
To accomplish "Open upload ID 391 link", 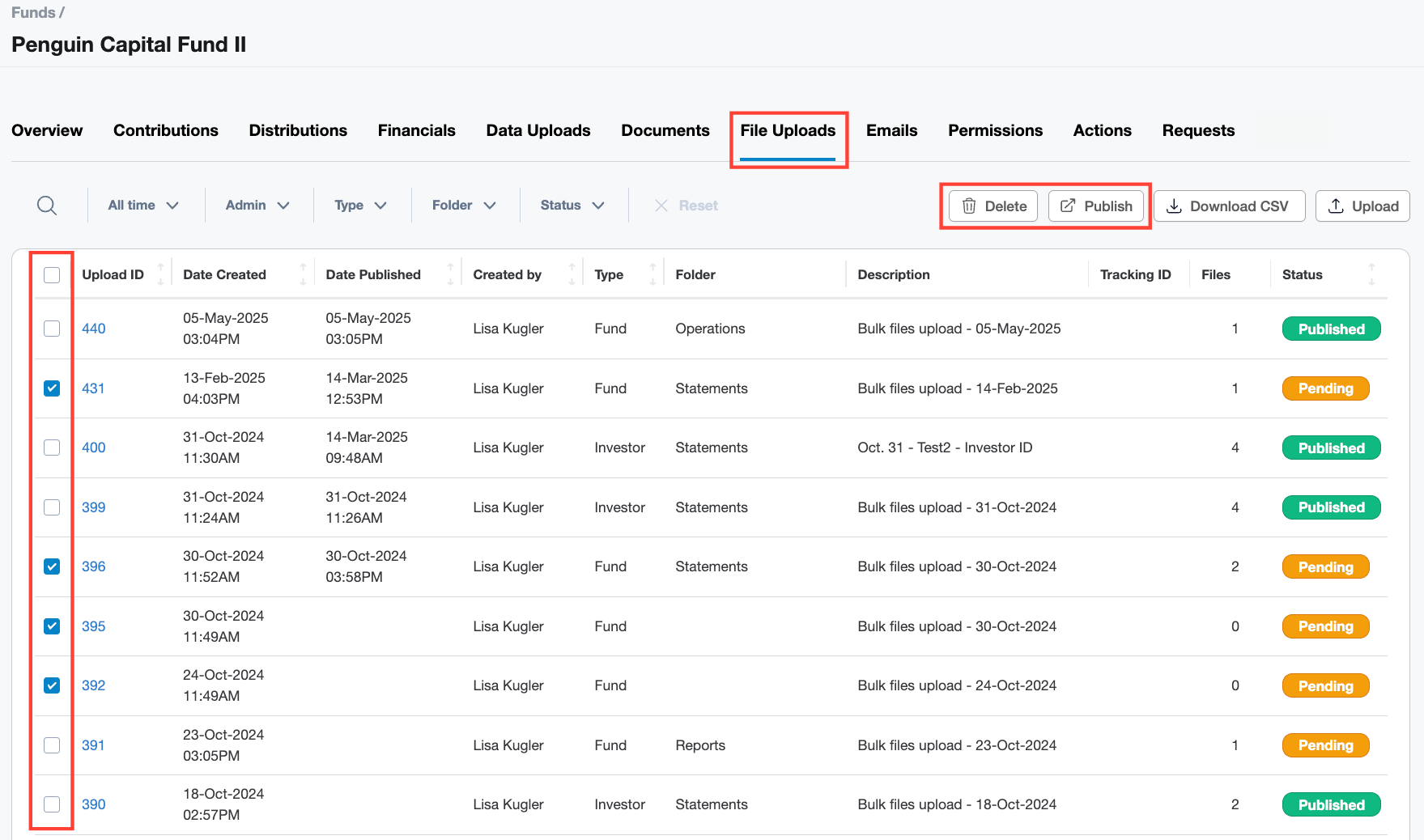I will pos(93,745).
